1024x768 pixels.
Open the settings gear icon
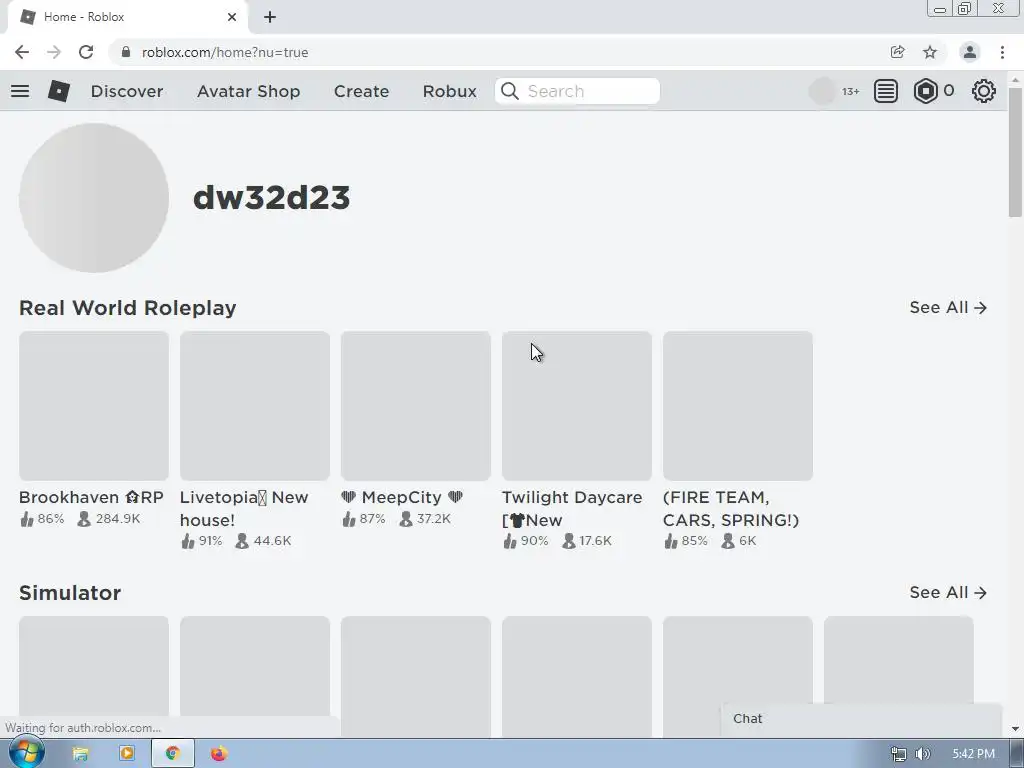tap(984, 91)
